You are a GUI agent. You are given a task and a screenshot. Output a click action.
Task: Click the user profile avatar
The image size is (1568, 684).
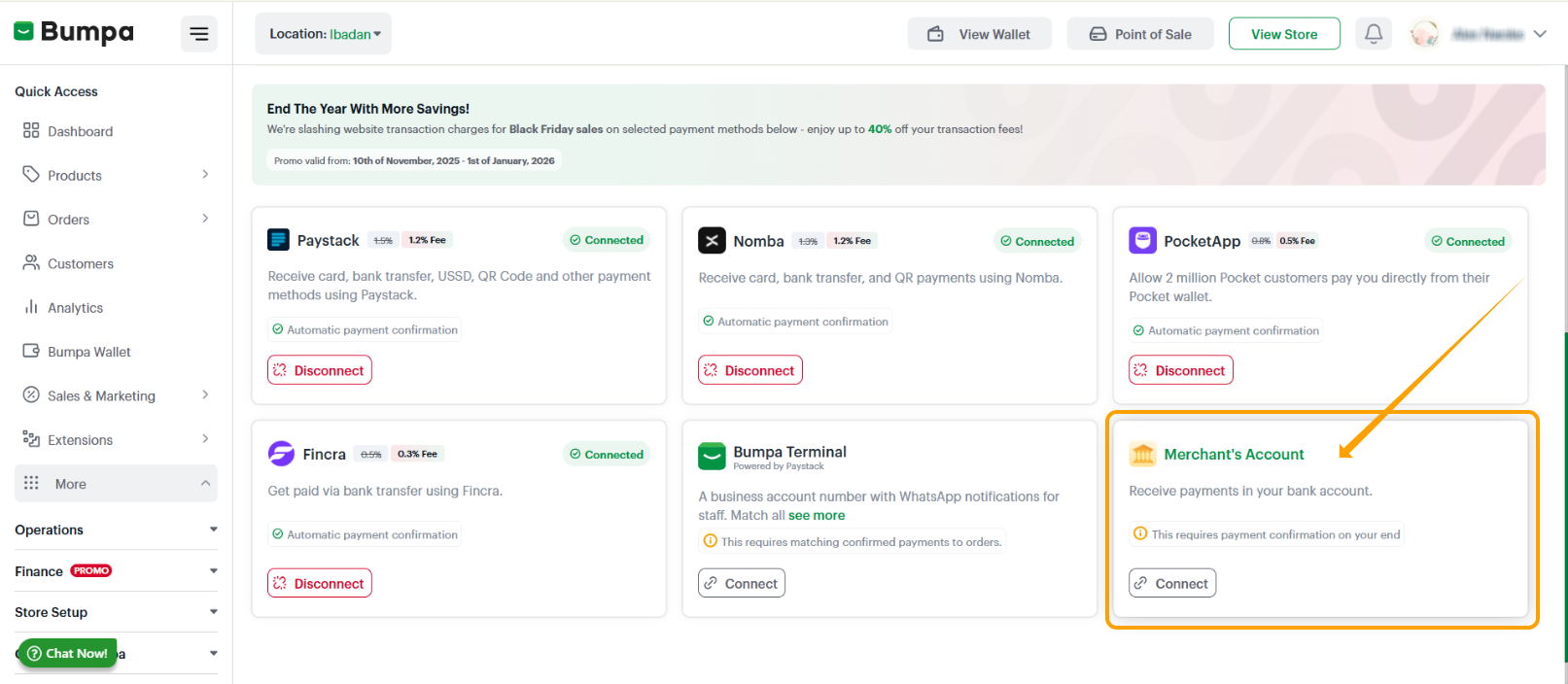click(1424, 34)
